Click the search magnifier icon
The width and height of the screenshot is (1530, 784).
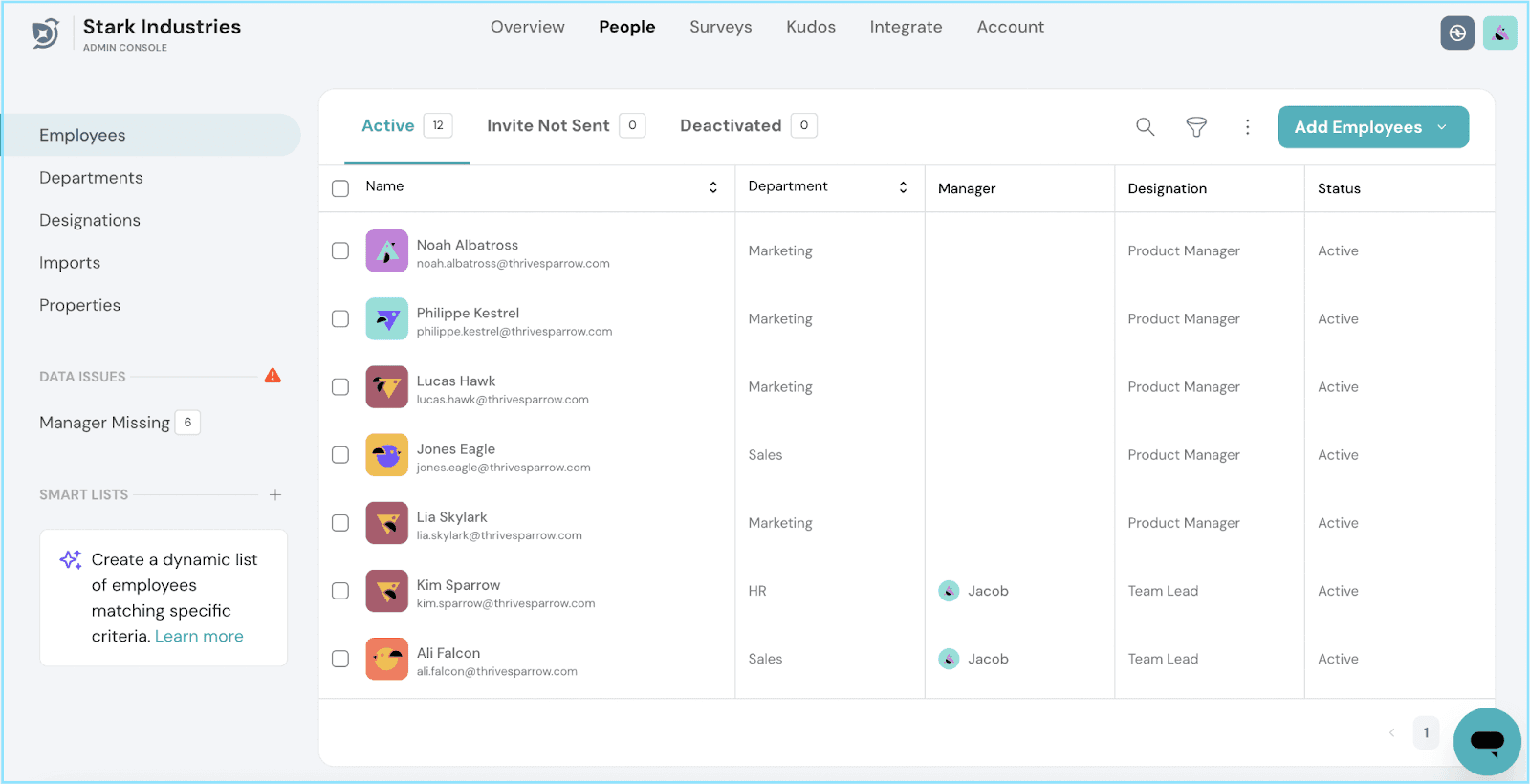pos(1145,127)
